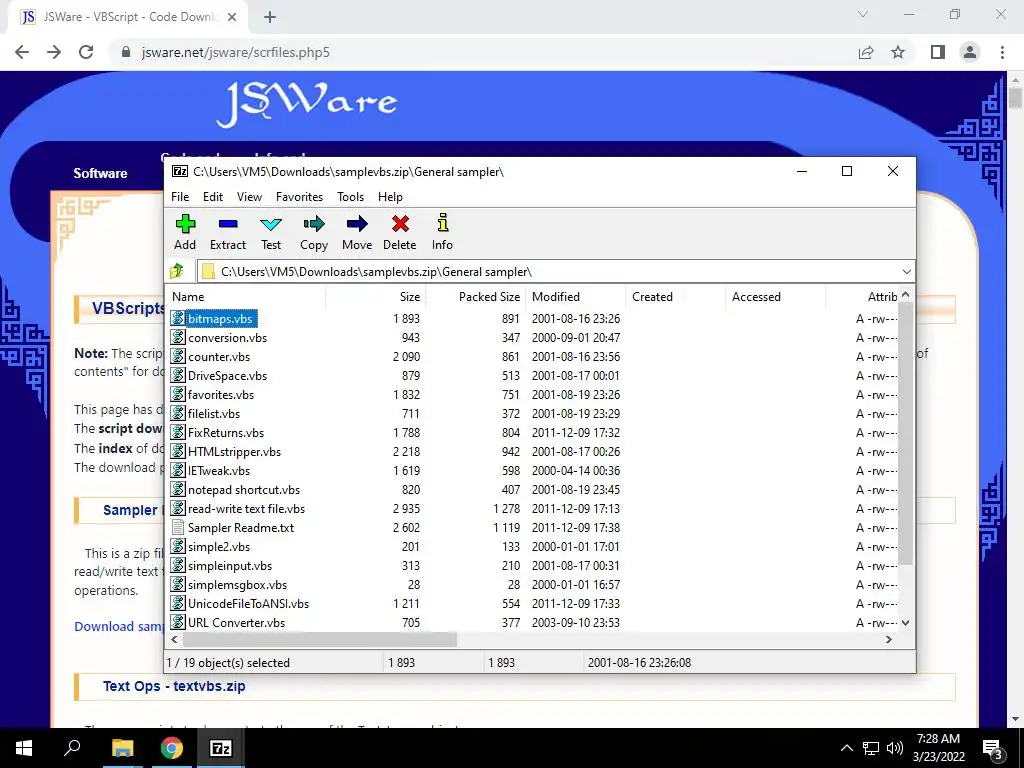This screenshot has height=768, width=1024.
Task: Select the bitmaps.vbs file icon
Action: pyautogui.click(x=178, y=318)
